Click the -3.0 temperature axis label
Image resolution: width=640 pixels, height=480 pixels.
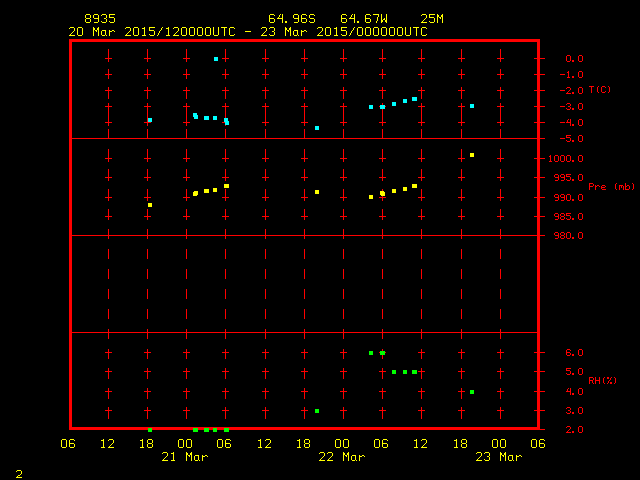coord(571,107)
